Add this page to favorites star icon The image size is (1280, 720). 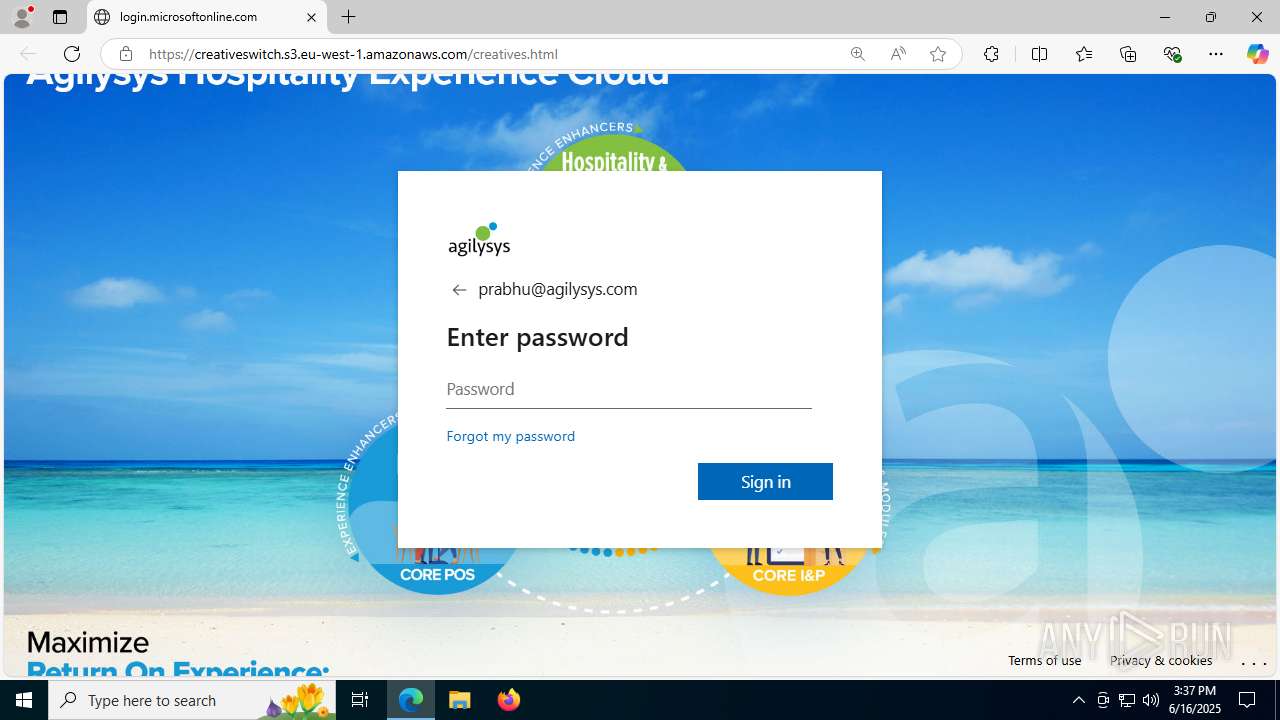[938, 54]
